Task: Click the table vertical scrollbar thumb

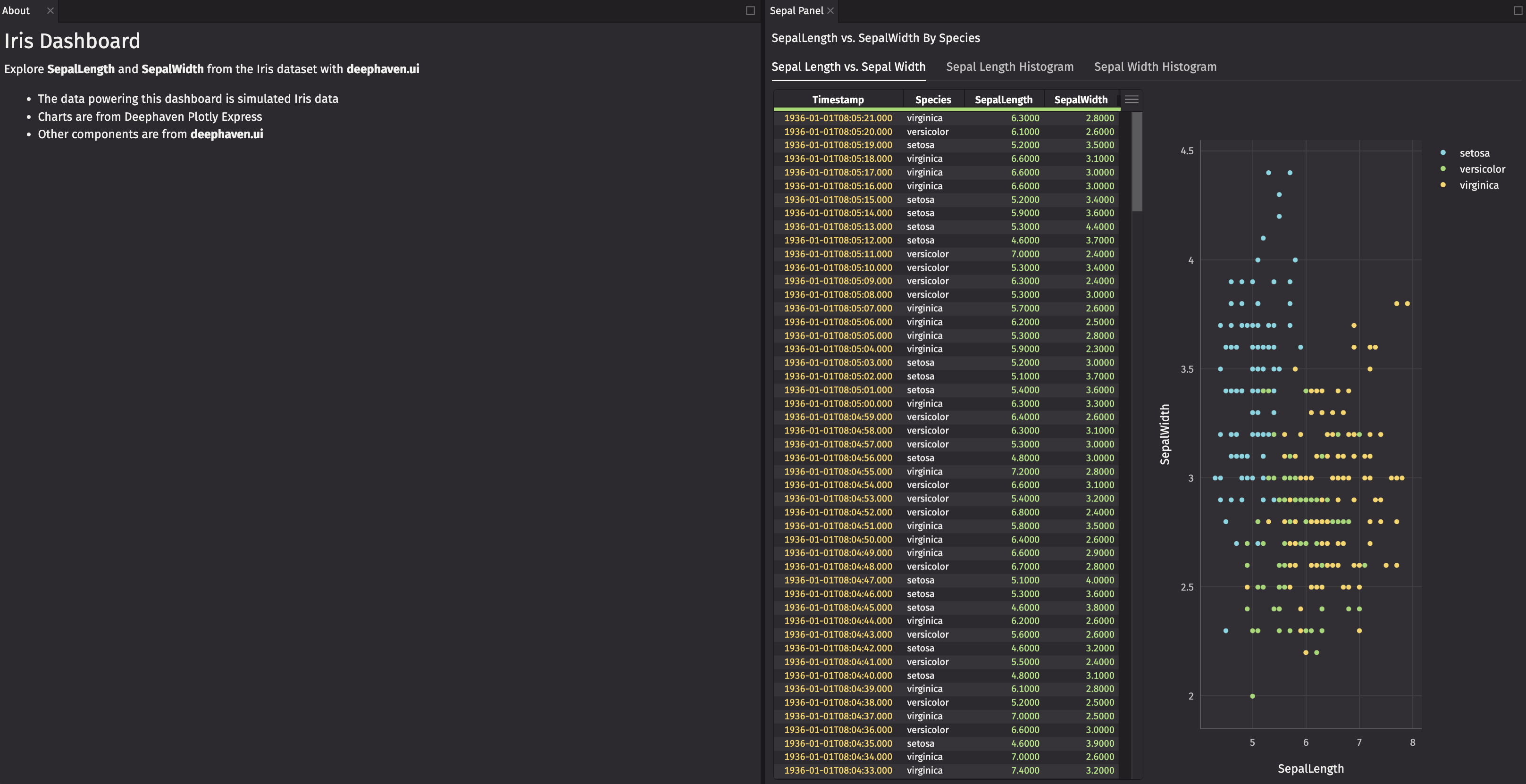Action: (1136, 161)
